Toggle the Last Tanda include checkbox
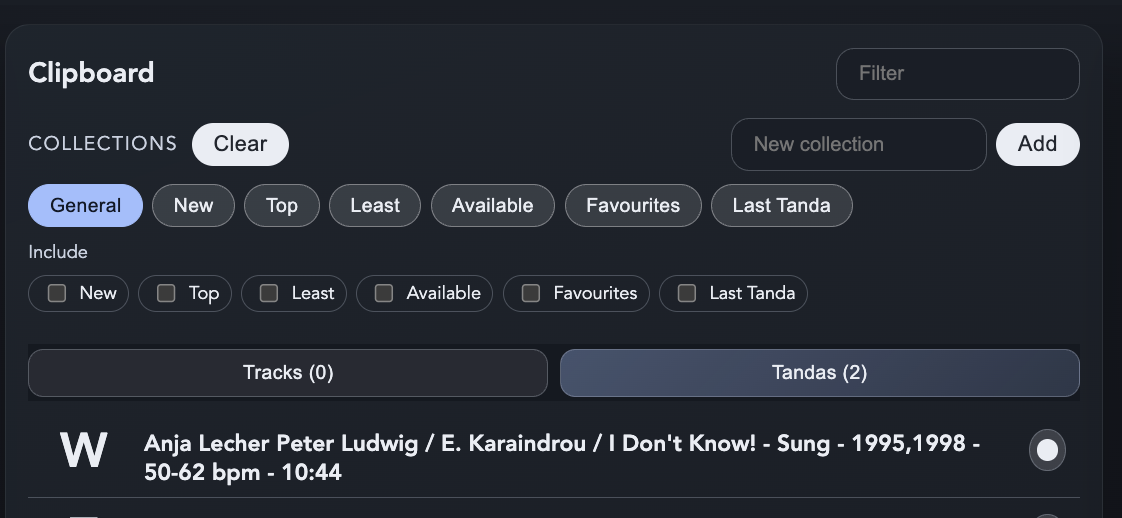This screenshot has width=1122, height=518. (x=687, y=293)
